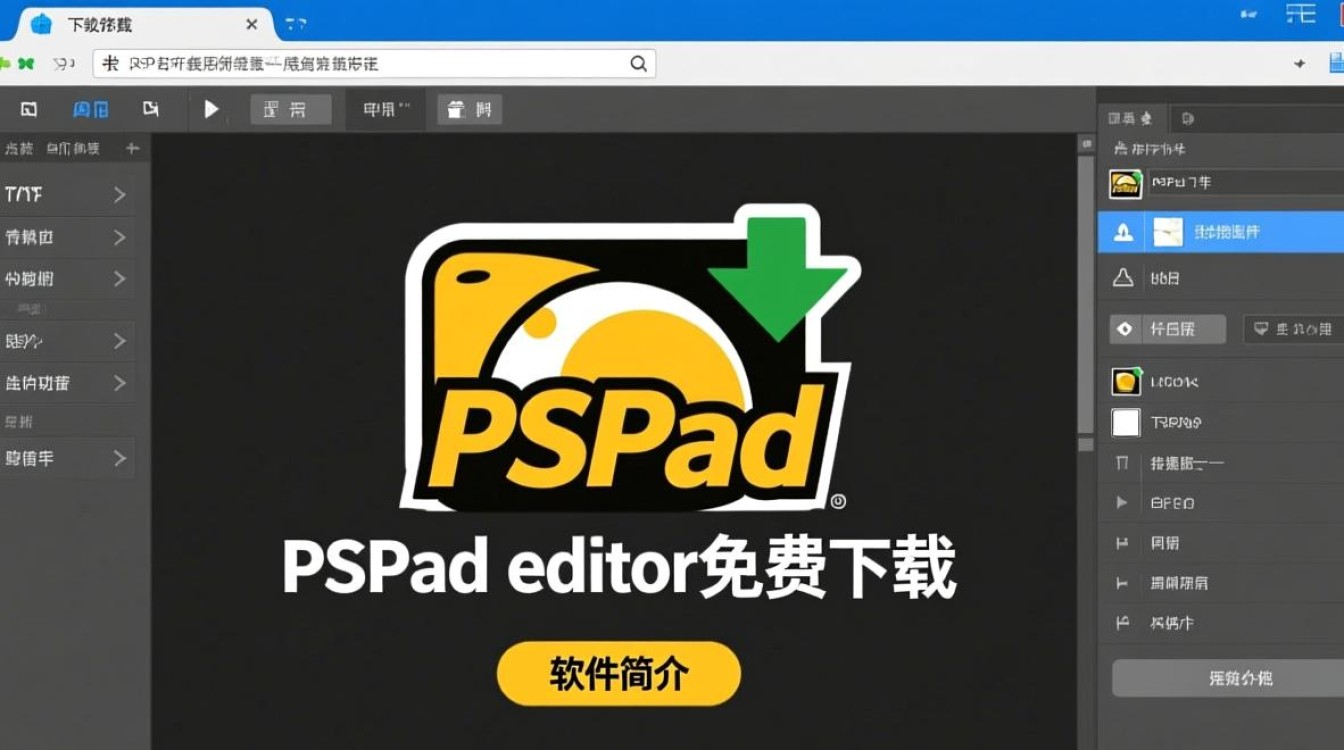Viewport: 1344px width, 750px height.
Task: Expand the bottom sidebar entry with right arrow
Action: 122,458
